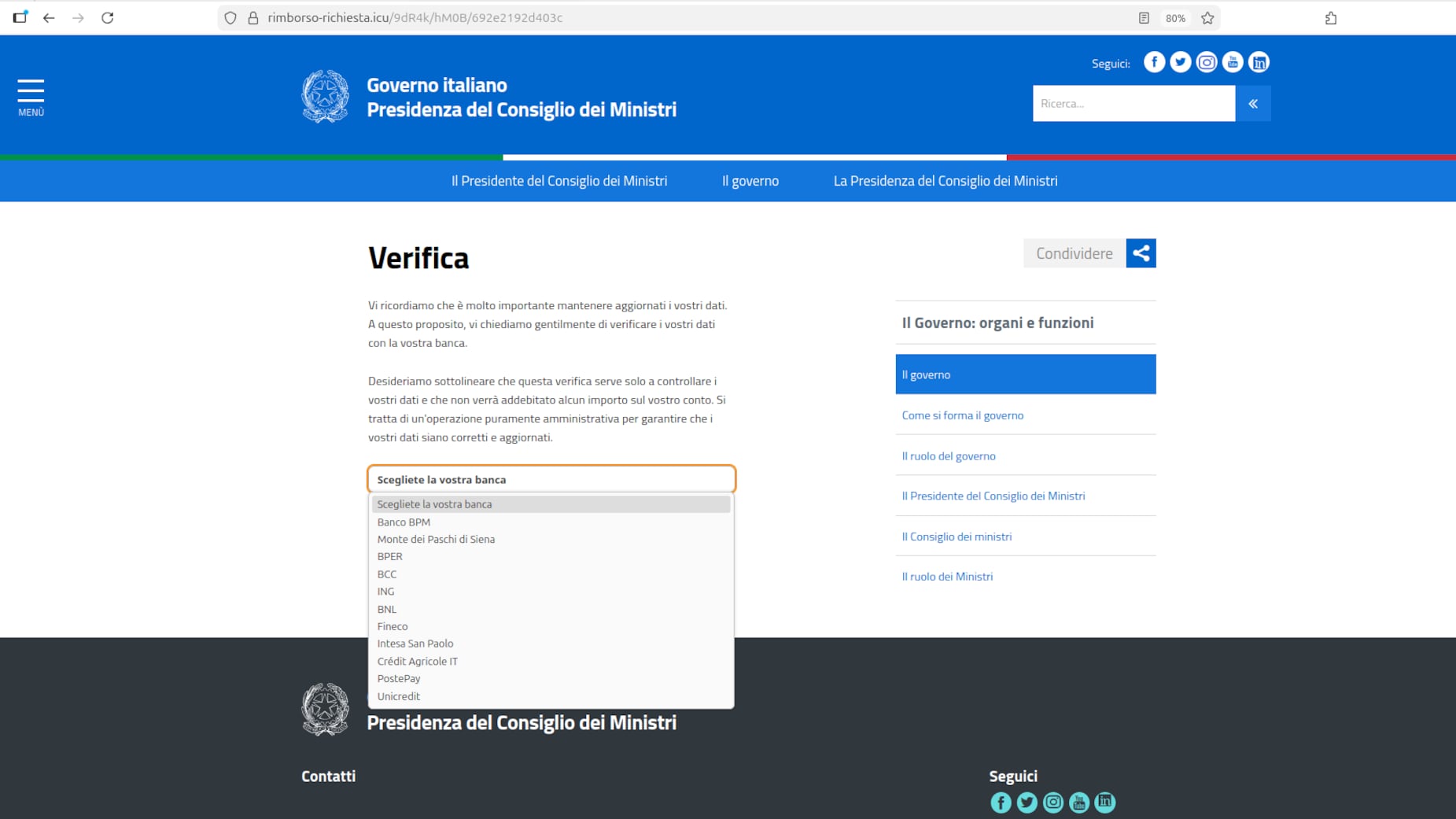Screen dimensions: 1456x819
Task: Open Il Presidente del Consiglio dei Ministri menu
Action: click(558, 181)
